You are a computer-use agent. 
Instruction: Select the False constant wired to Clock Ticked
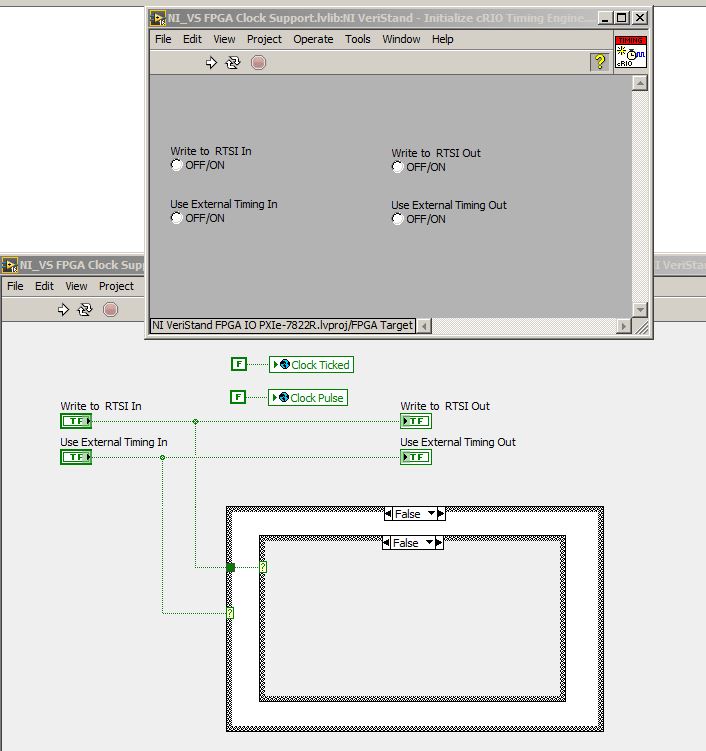coord(239,364)
